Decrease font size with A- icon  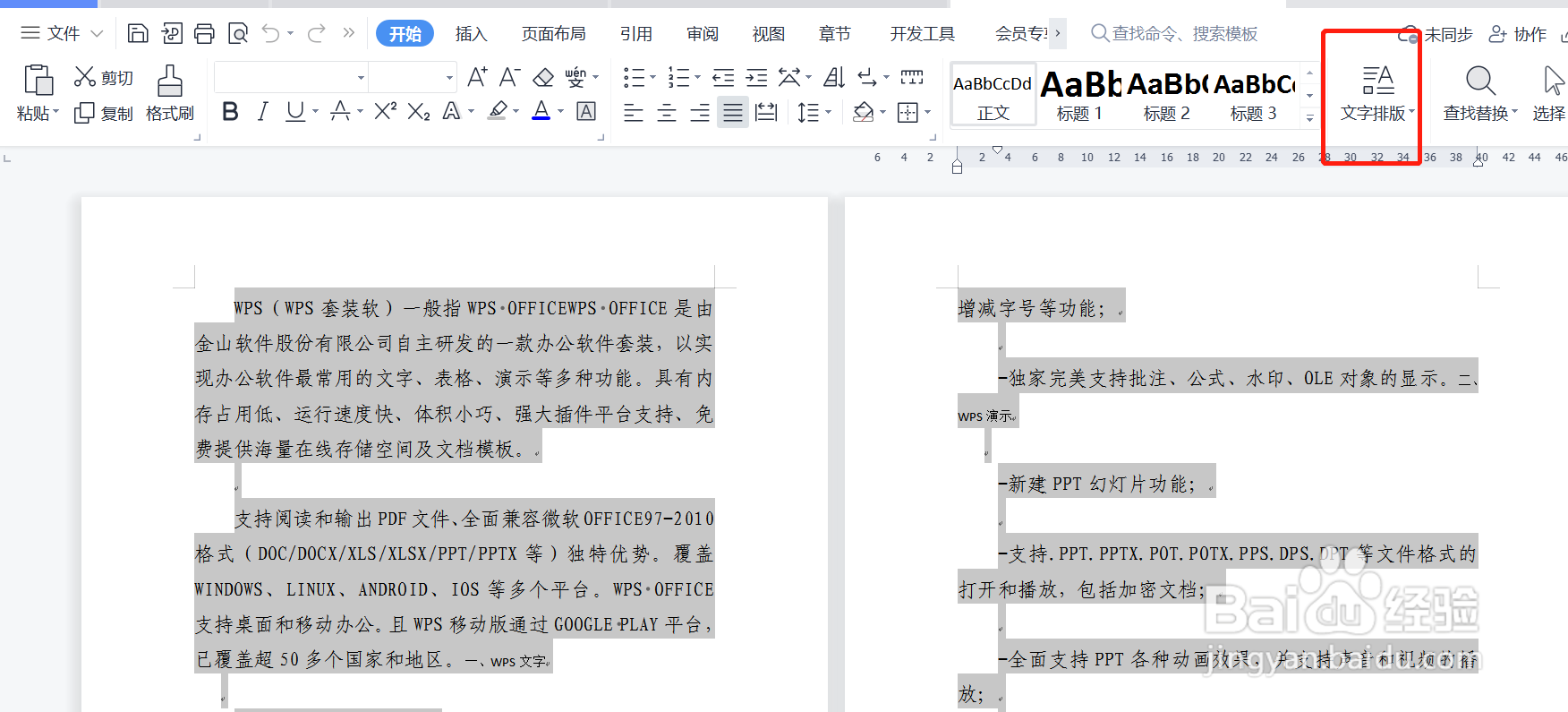pyautogui.click(x=509, y=77)
